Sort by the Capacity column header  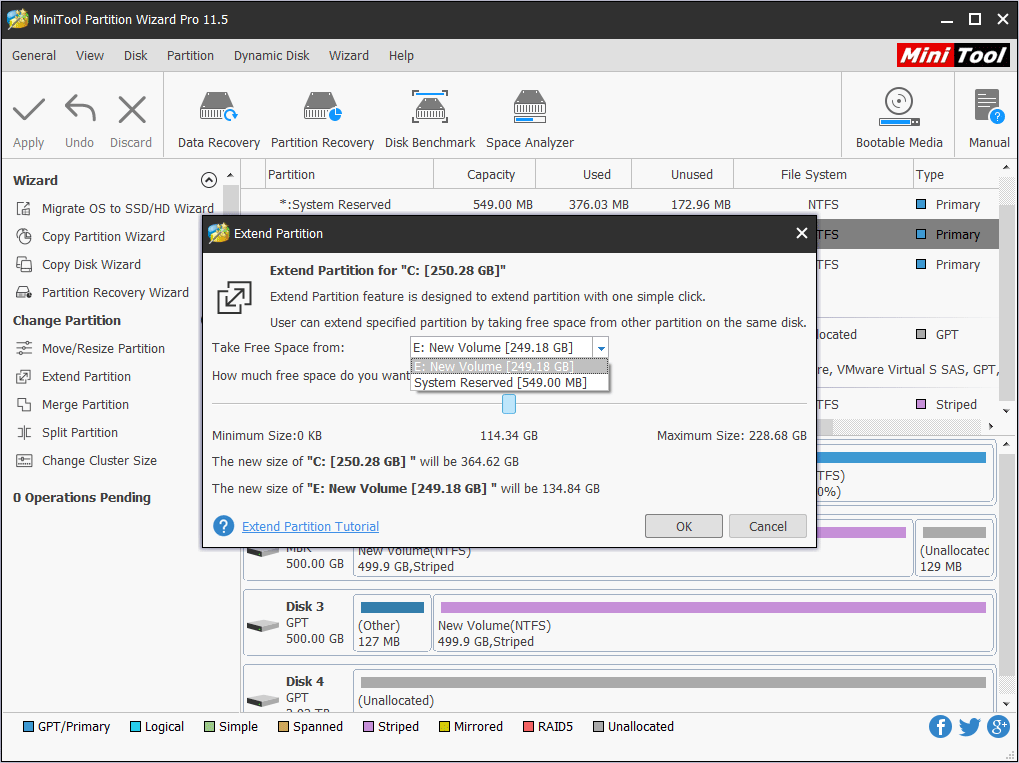pos(485,175)
